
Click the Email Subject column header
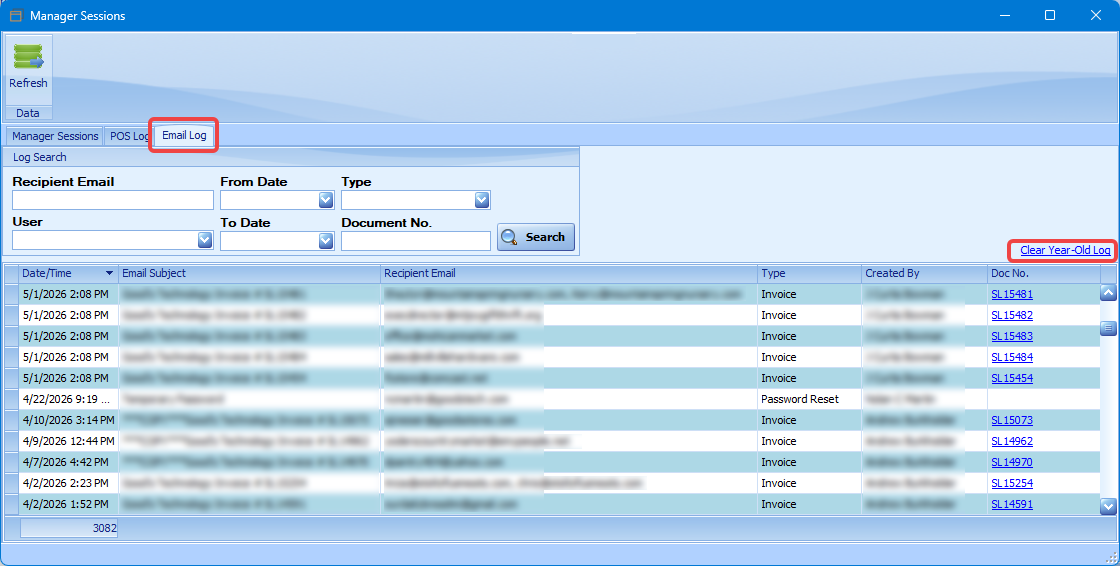click(x=249, y=273)
